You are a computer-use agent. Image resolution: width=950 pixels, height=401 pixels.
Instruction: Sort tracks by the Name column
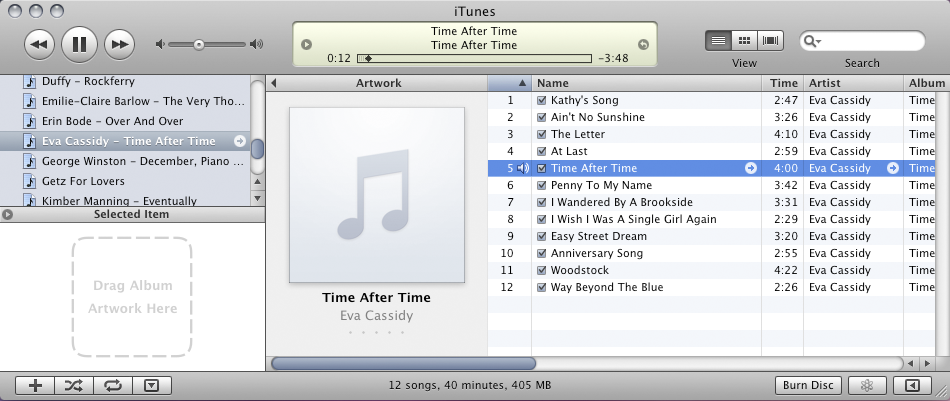tap(646, 83)
